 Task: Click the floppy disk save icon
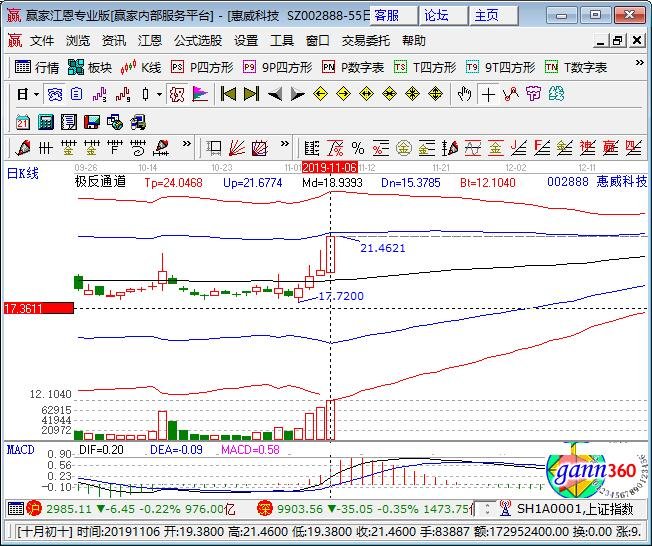(x=92, y=122)
